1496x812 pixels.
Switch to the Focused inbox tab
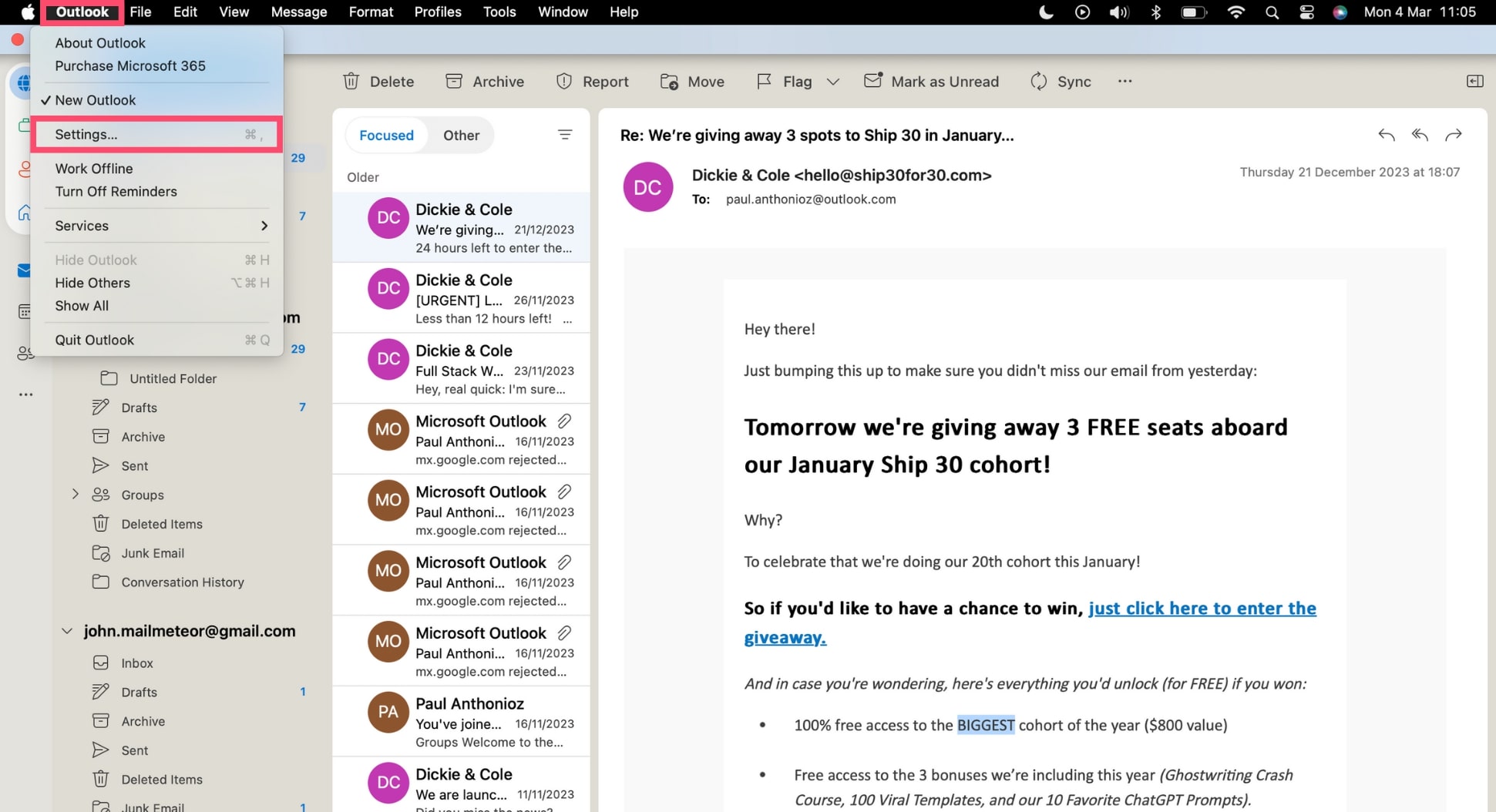click(x=386, y=136)
